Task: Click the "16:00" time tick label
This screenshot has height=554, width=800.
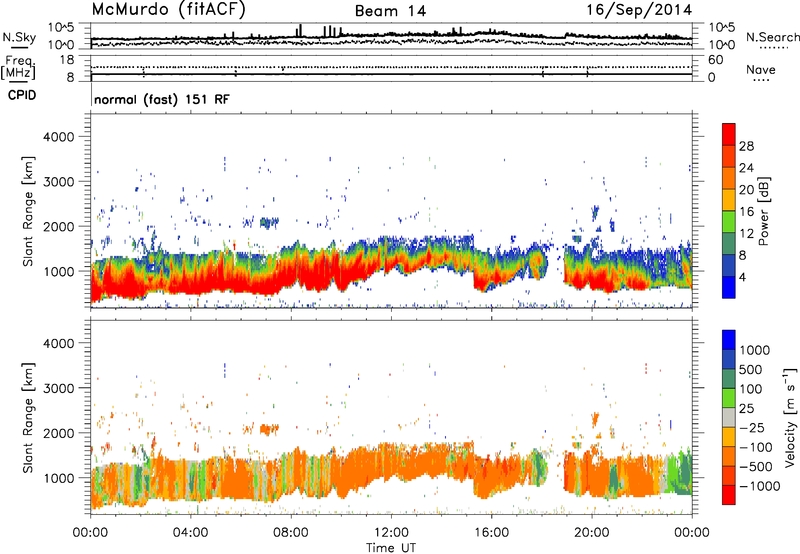Action: click(491, 533)
